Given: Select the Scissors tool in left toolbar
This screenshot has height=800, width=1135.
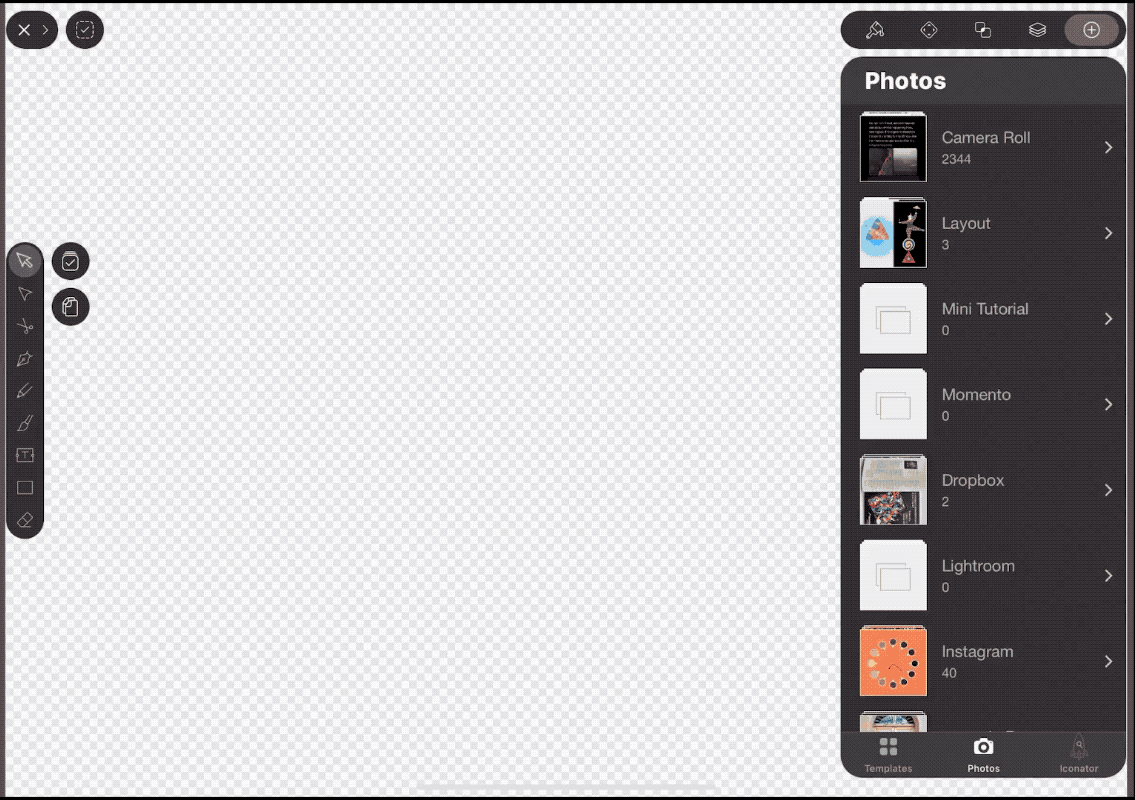Looking at the screenshot, I should (x=25, y=326).
